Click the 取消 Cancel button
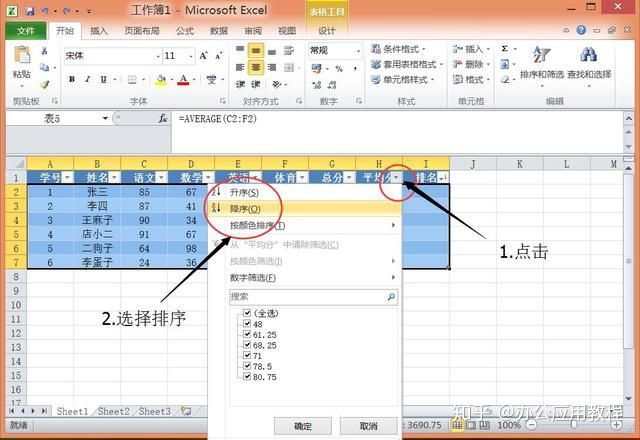 pos(368,426)
